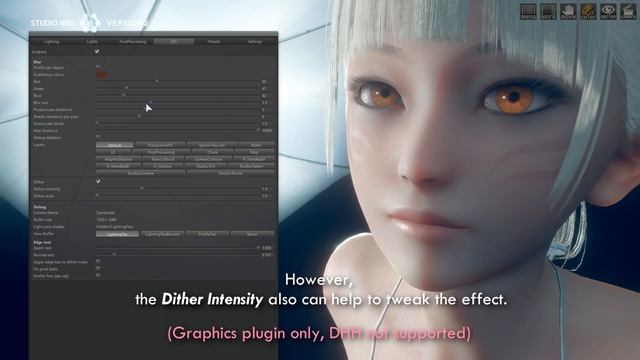Click the Blur size slider handle

click(151, 102)
